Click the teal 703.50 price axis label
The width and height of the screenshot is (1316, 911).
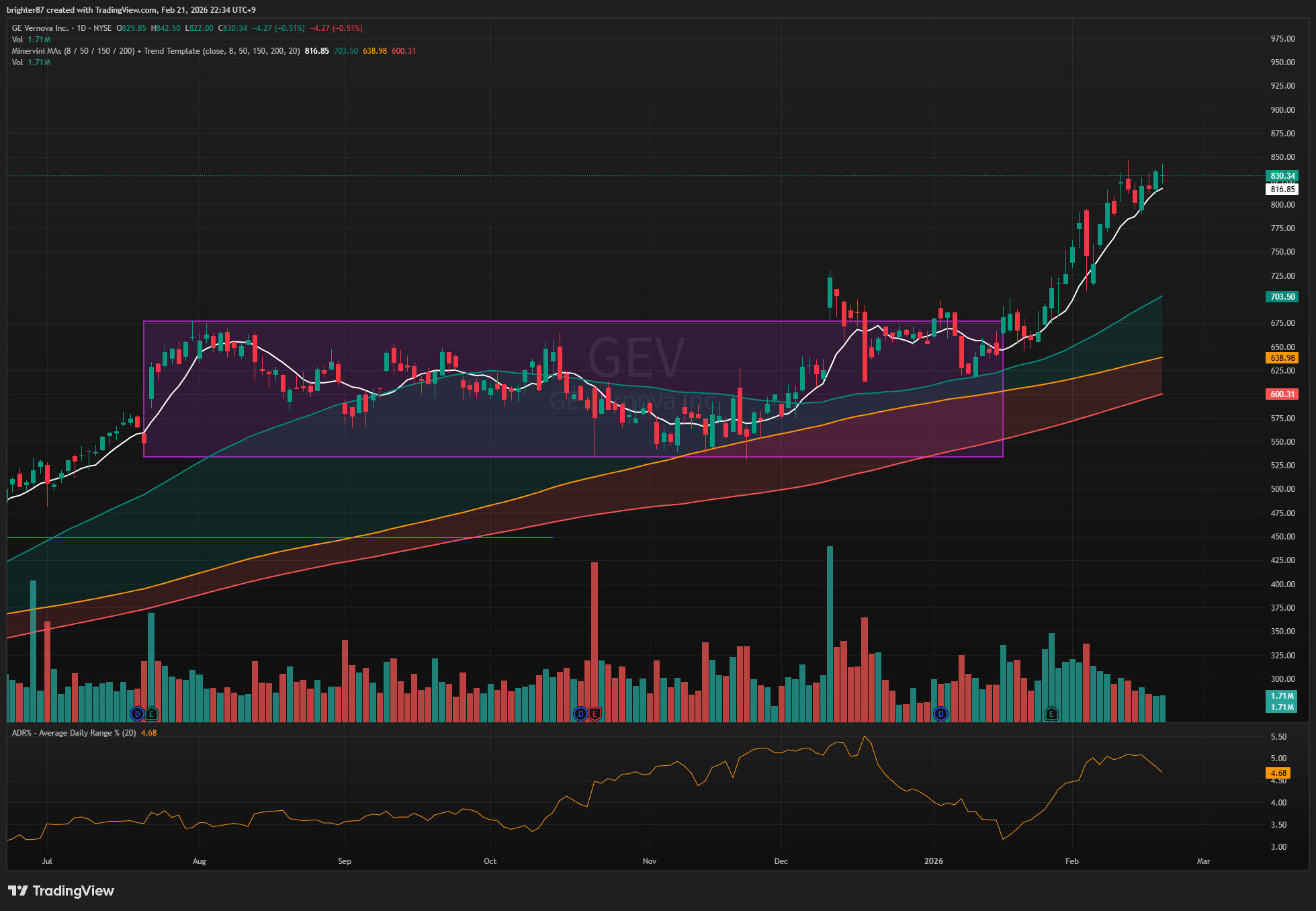[1282, 297]
